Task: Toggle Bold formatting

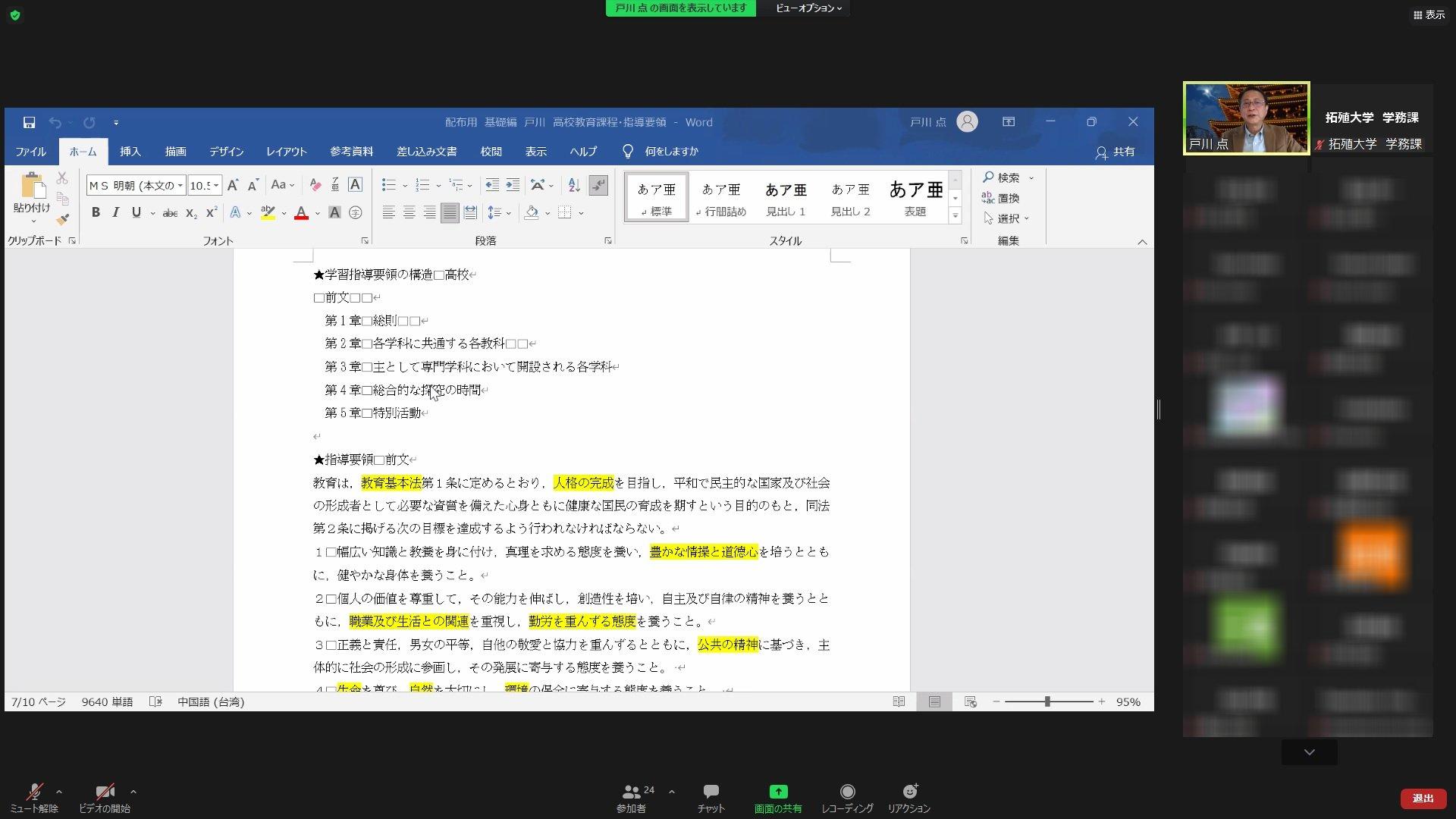Action: pyautogui.click(x=96, y=213)
